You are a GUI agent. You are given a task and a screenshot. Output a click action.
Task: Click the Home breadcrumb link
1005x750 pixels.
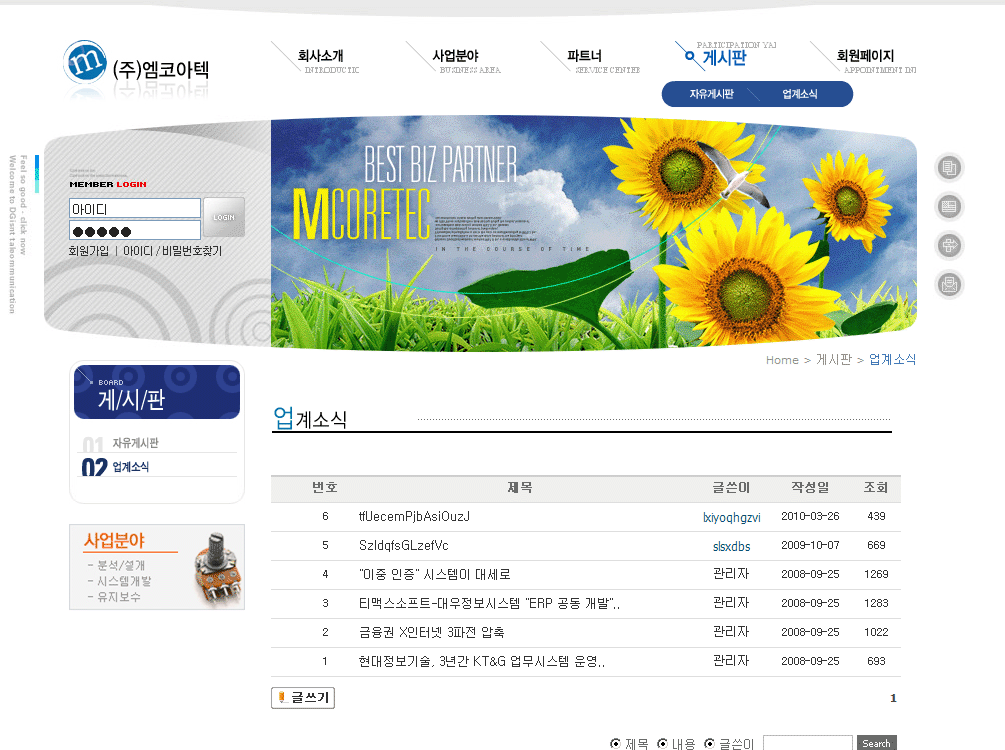point(782,360)
